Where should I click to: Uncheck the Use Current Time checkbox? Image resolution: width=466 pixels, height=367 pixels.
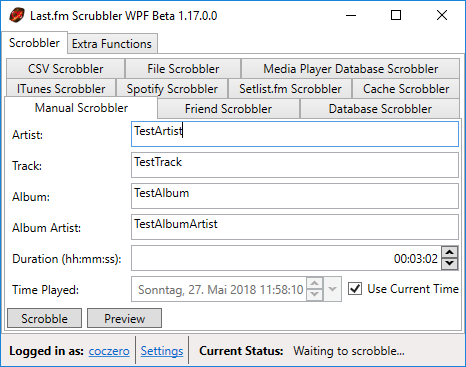click(x=355, y=289)
